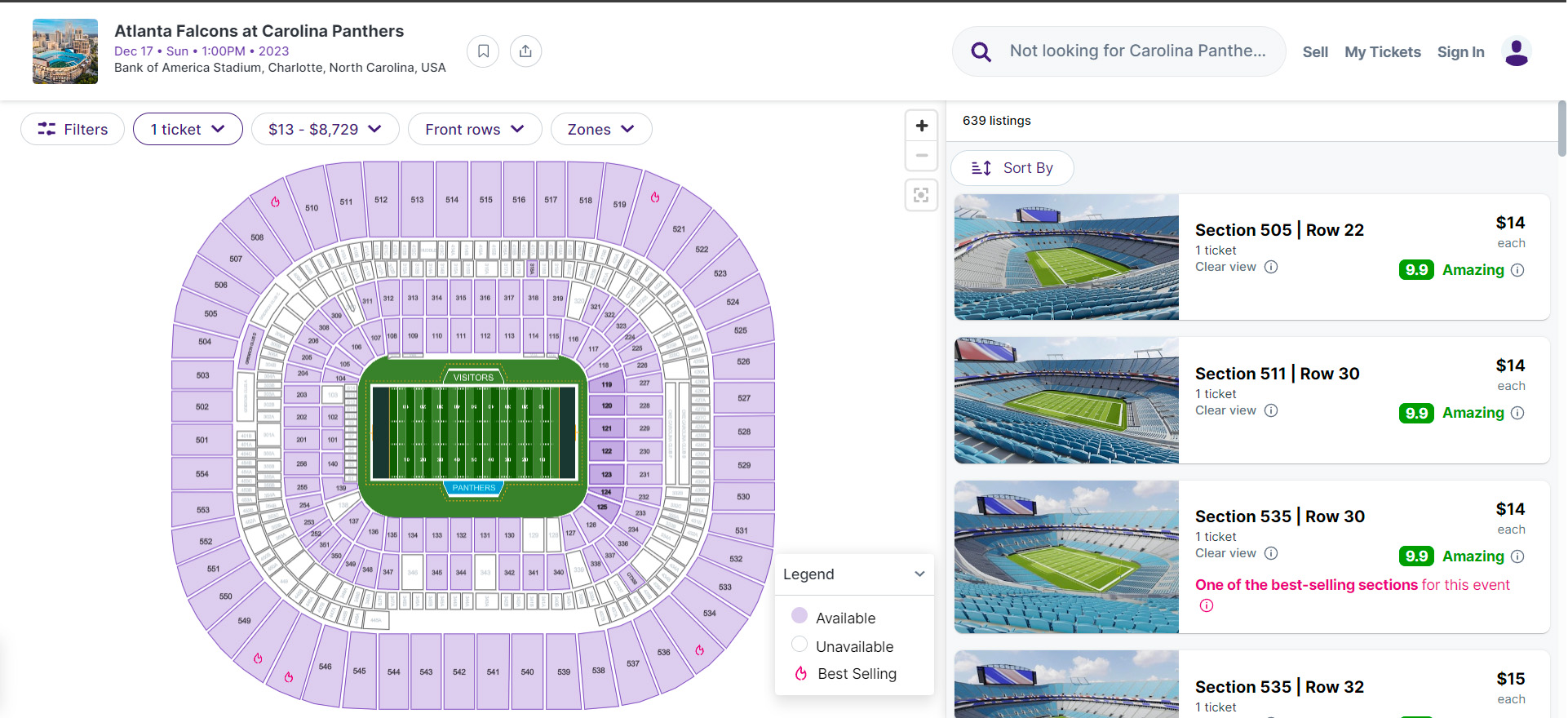Image resolution: width=1568 pixels, height=718 pixels.
Task: Select section 541 on the stadium map
Action: (493, 671)
